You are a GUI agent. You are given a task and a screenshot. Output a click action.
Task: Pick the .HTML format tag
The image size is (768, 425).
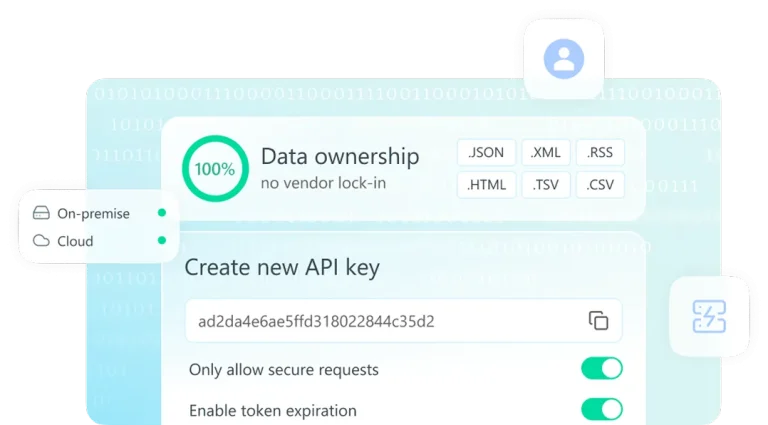486,185
